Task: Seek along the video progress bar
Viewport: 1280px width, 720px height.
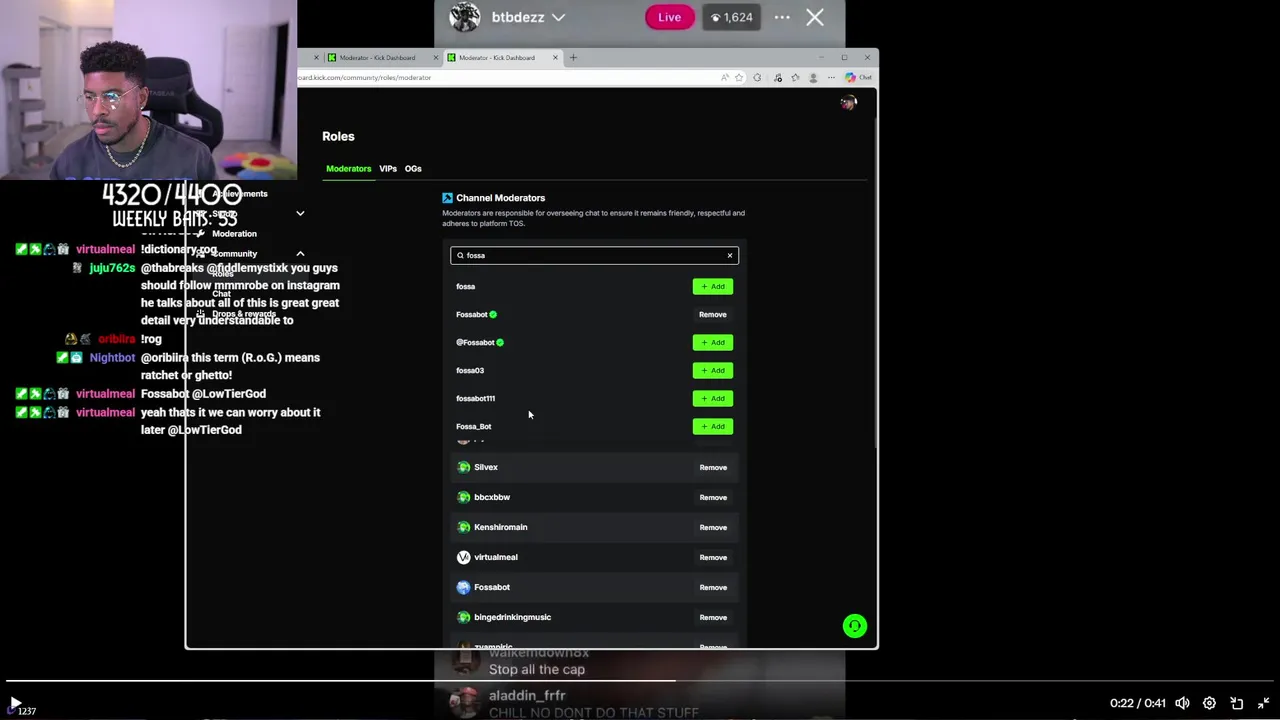Action: tap(640, 682)
